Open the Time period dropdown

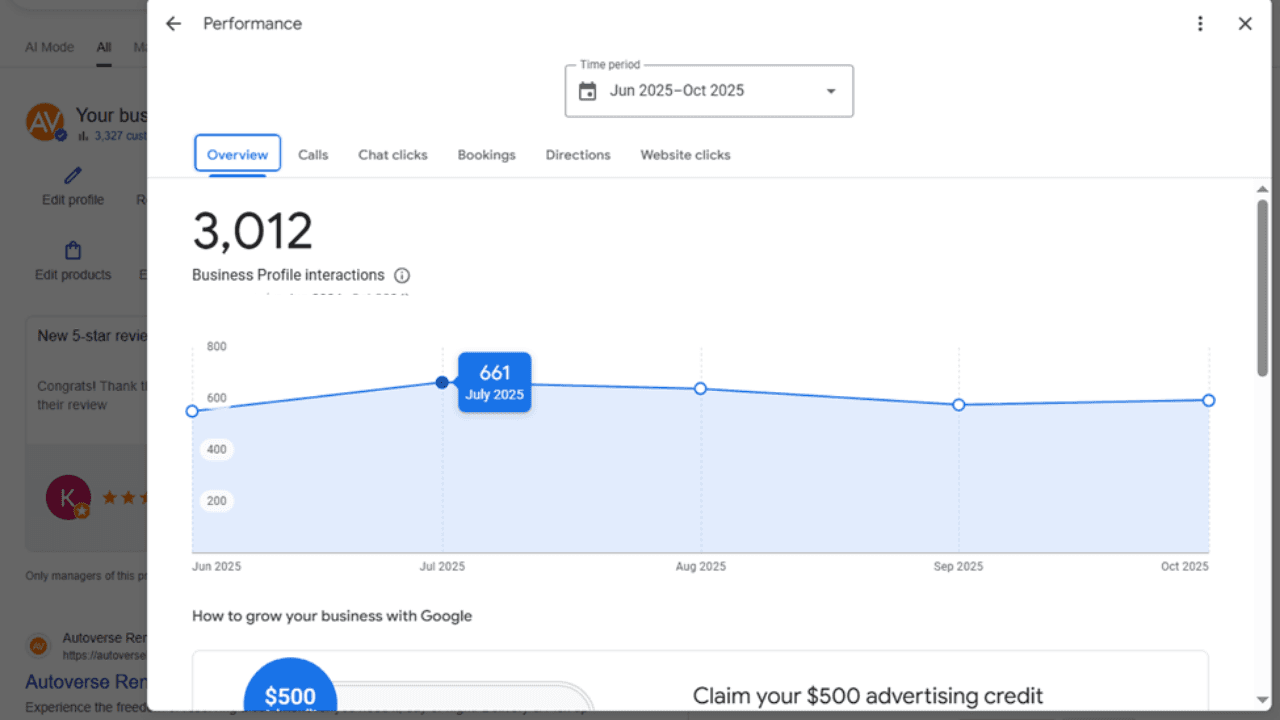click(830, 90)
